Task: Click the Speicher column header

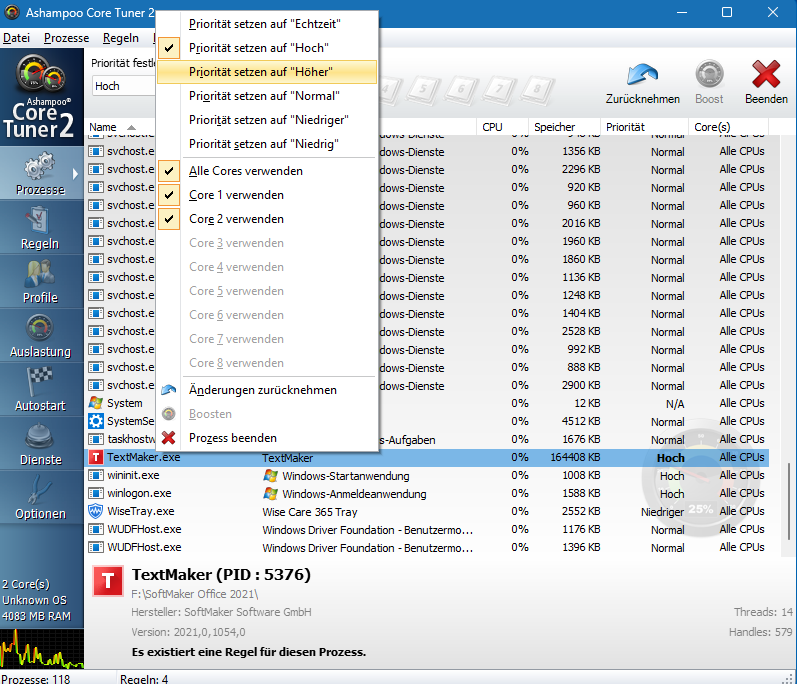Action: (565, 127)
